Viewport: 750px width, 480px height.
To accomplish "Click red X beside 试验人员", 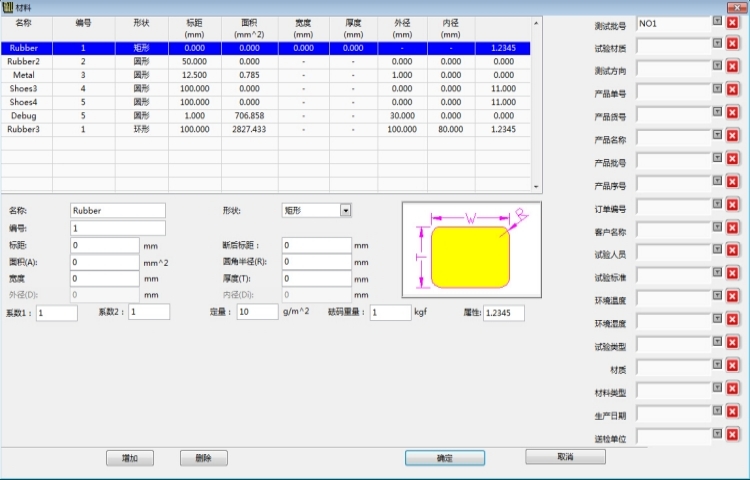I will pyautogui.click(x=732, y=254).
